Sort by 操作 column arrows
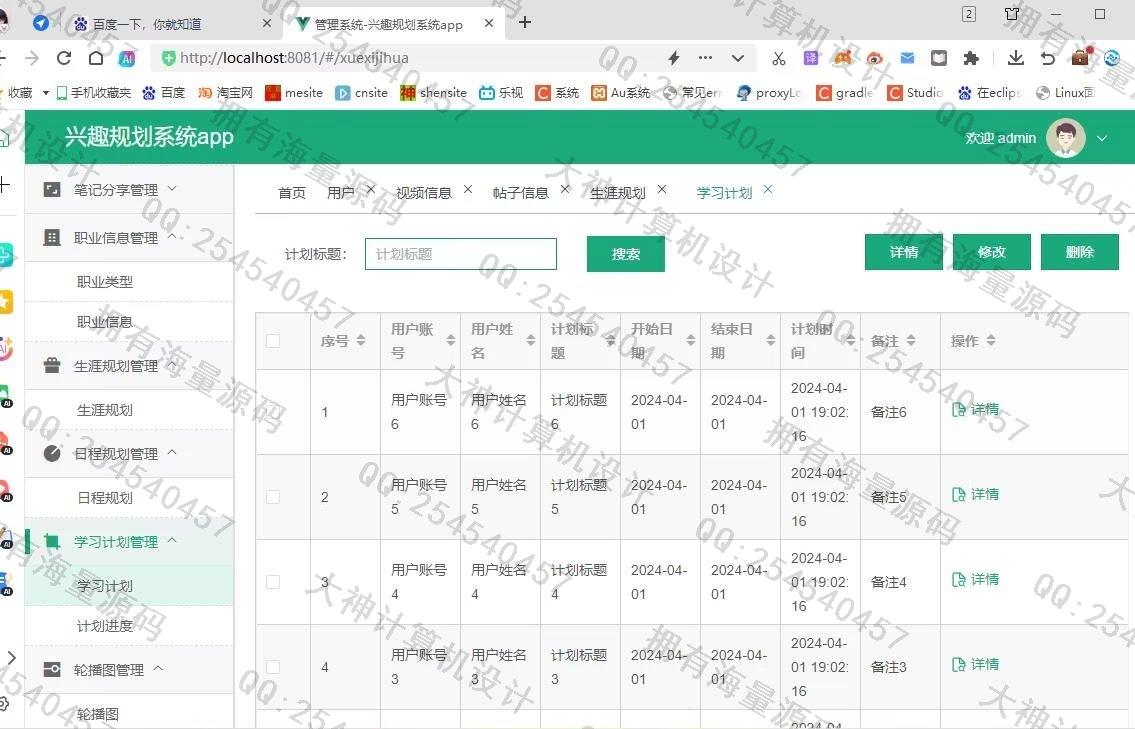This screenshot has width=1135, height=729. [990, 340]
